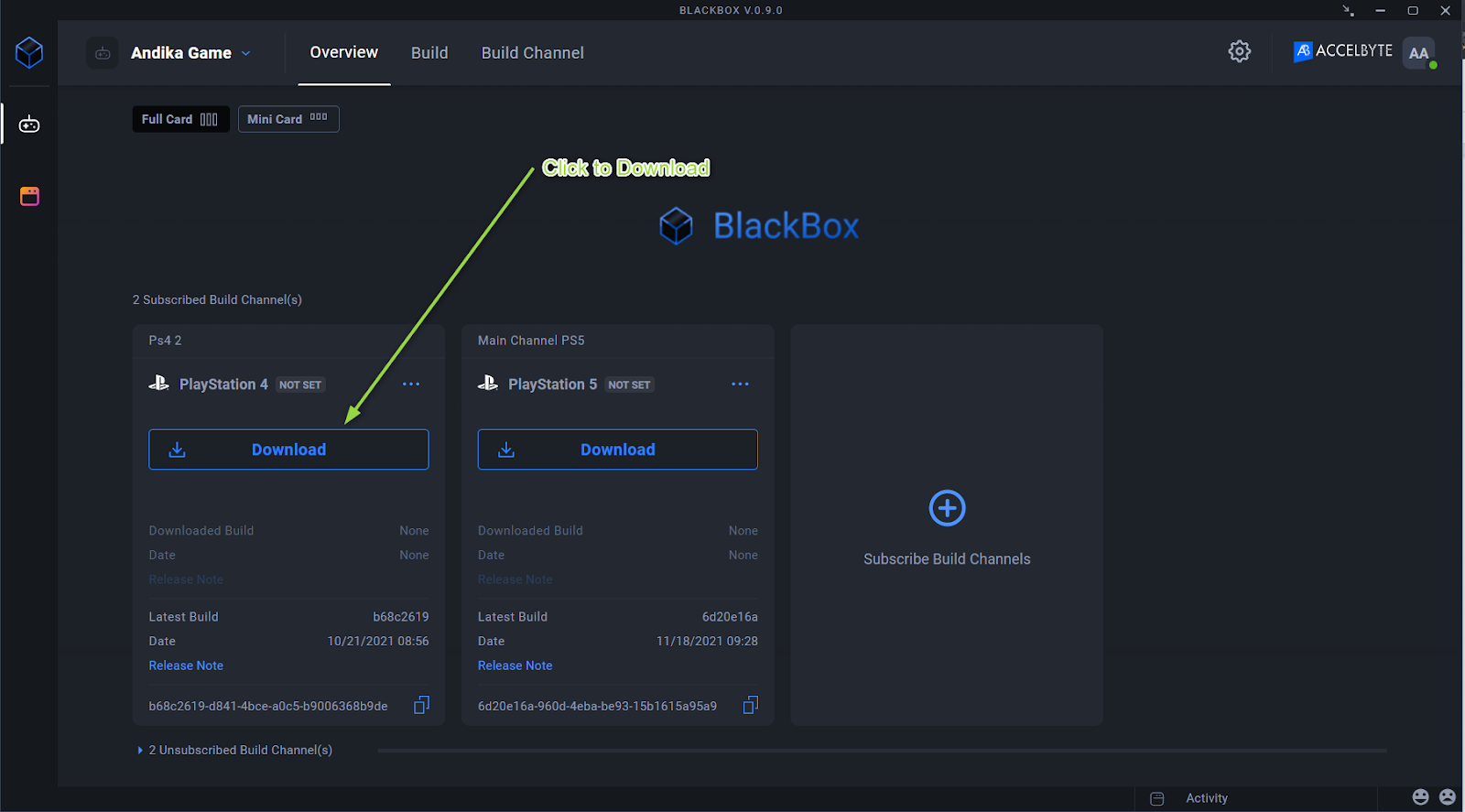Click the AccelByte logo

(1342, 51)
